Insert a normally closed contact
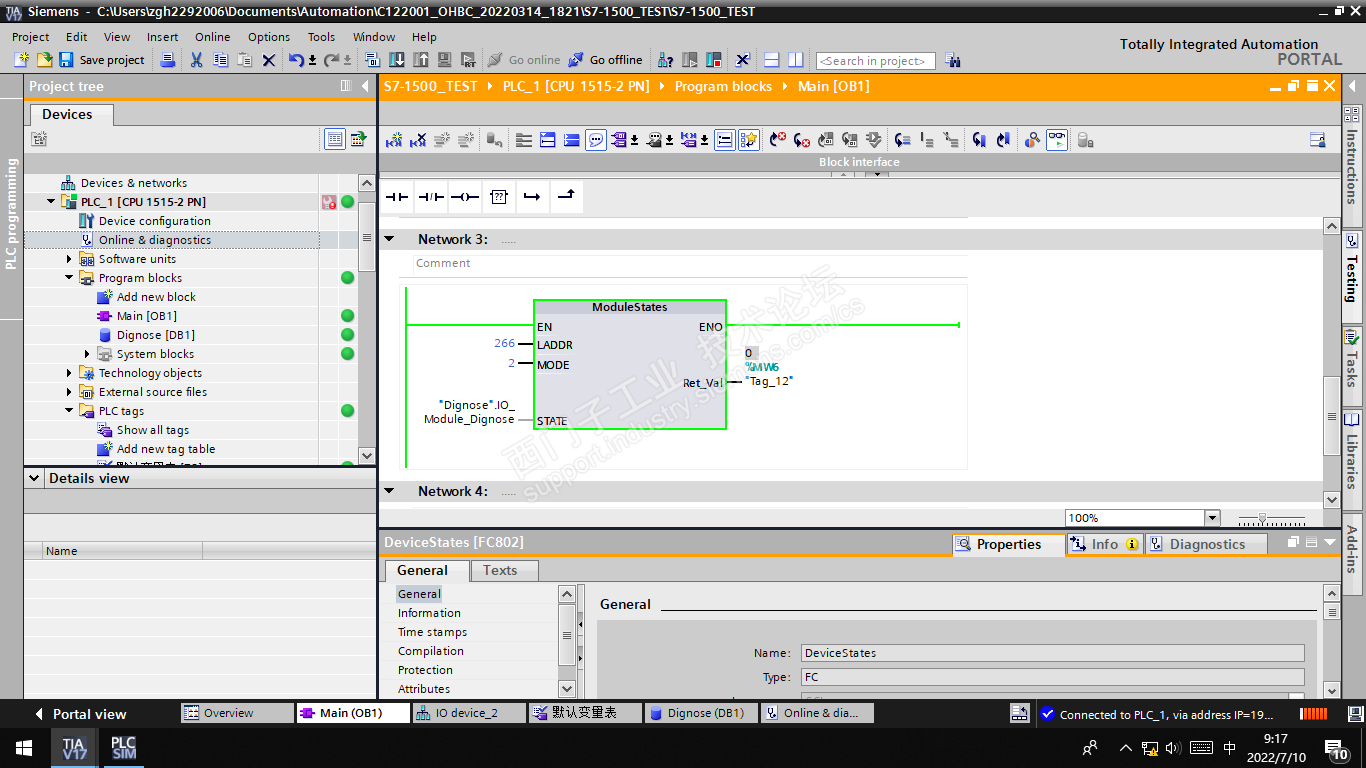1366x768 pixels. pos(431,197)
